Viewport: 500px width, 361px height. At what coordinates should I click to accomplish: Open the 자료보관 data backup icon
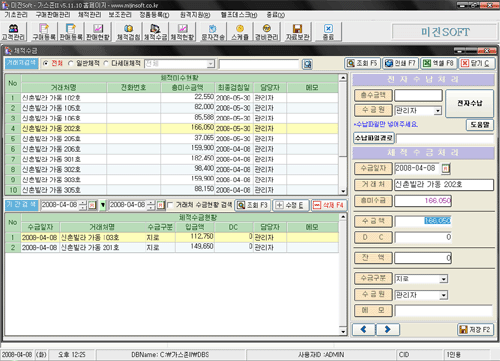(x=297, y=32)
